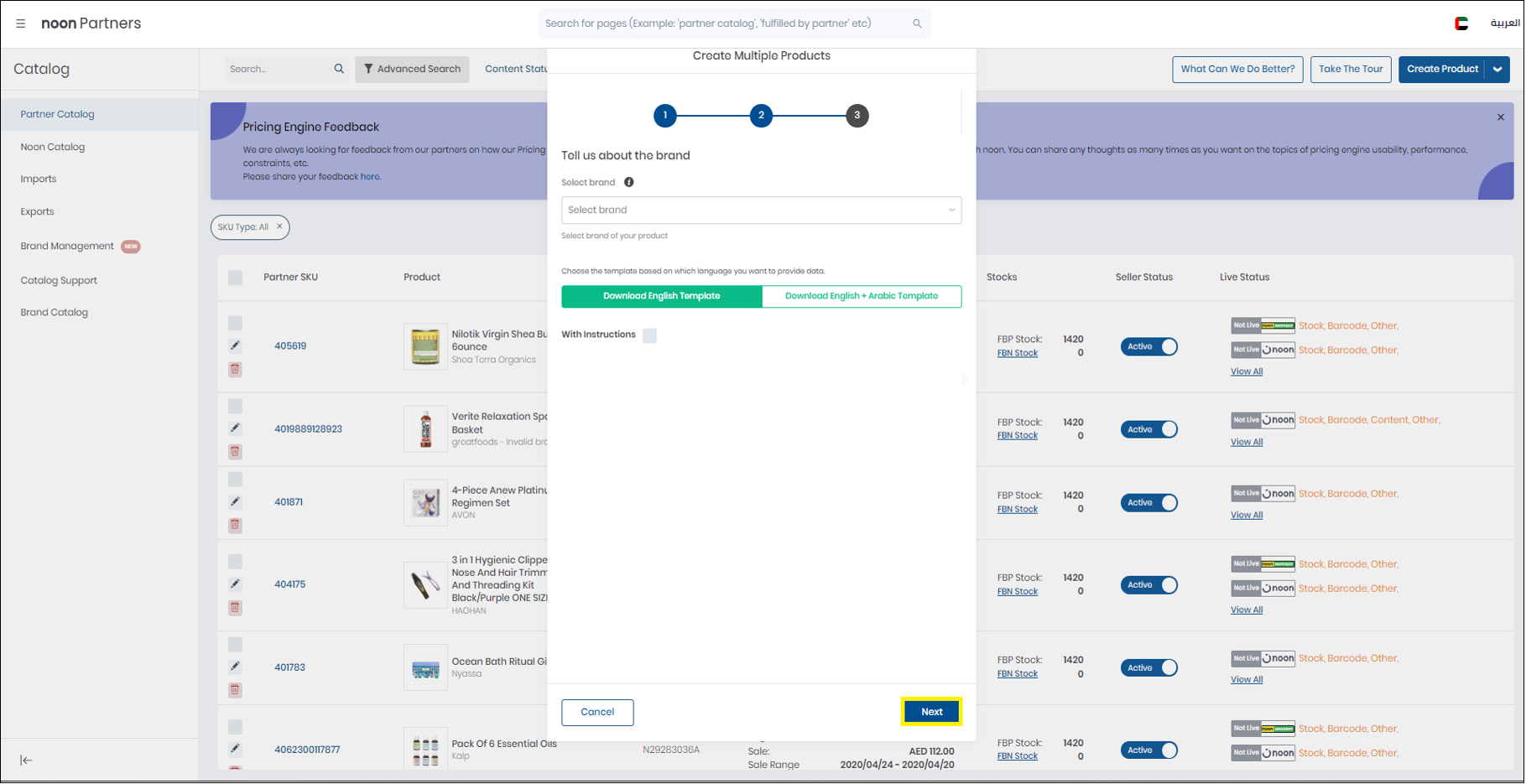Click the info icon beside Select brand
Image resolution: width=1526 pixels, height=784 pixels.
coord(628,182)
